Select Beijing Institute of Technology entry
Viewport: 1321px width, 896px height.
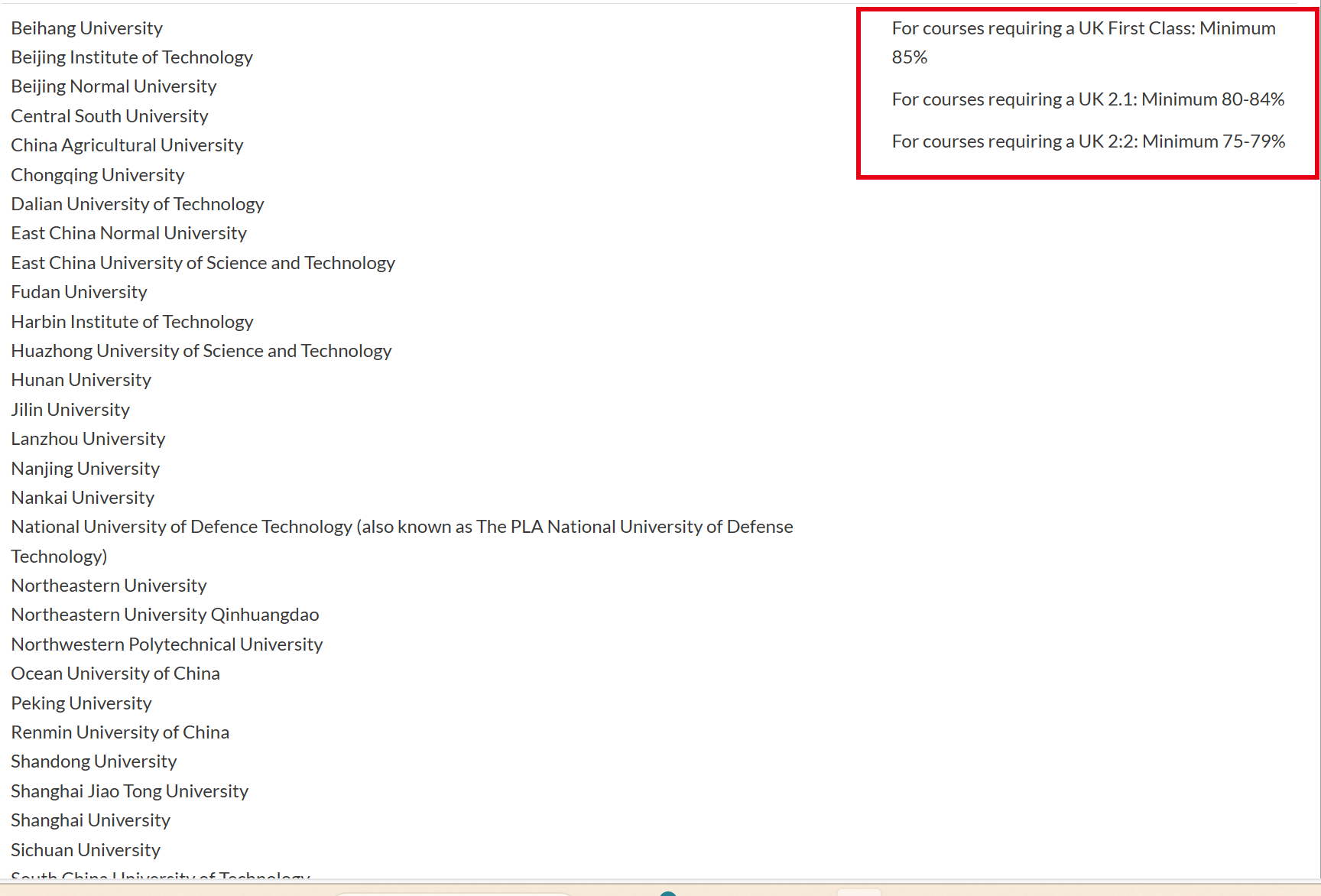pos(131,57)
